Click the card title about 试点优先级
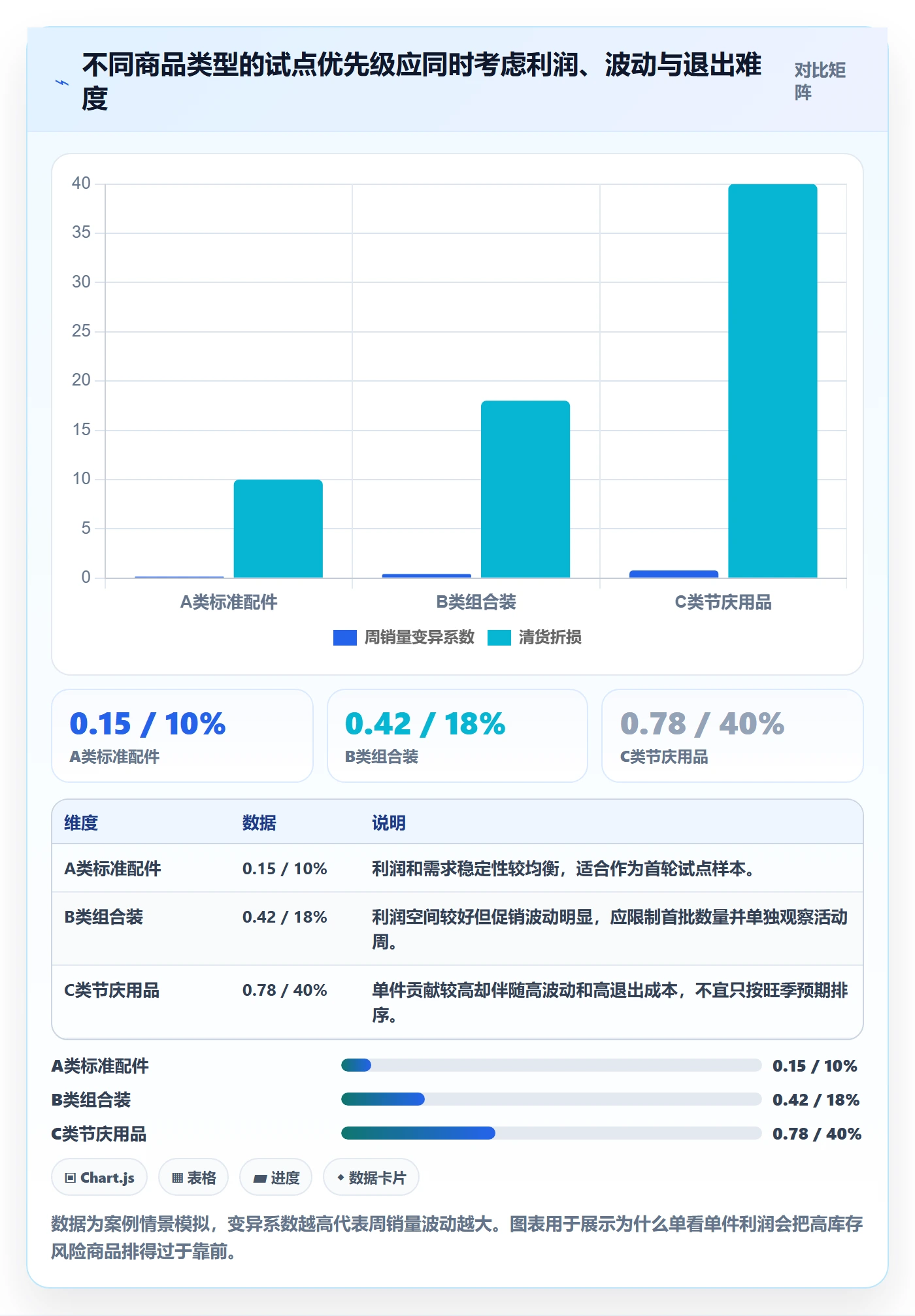Viewport: 915px width, 1316px height. 422,82
